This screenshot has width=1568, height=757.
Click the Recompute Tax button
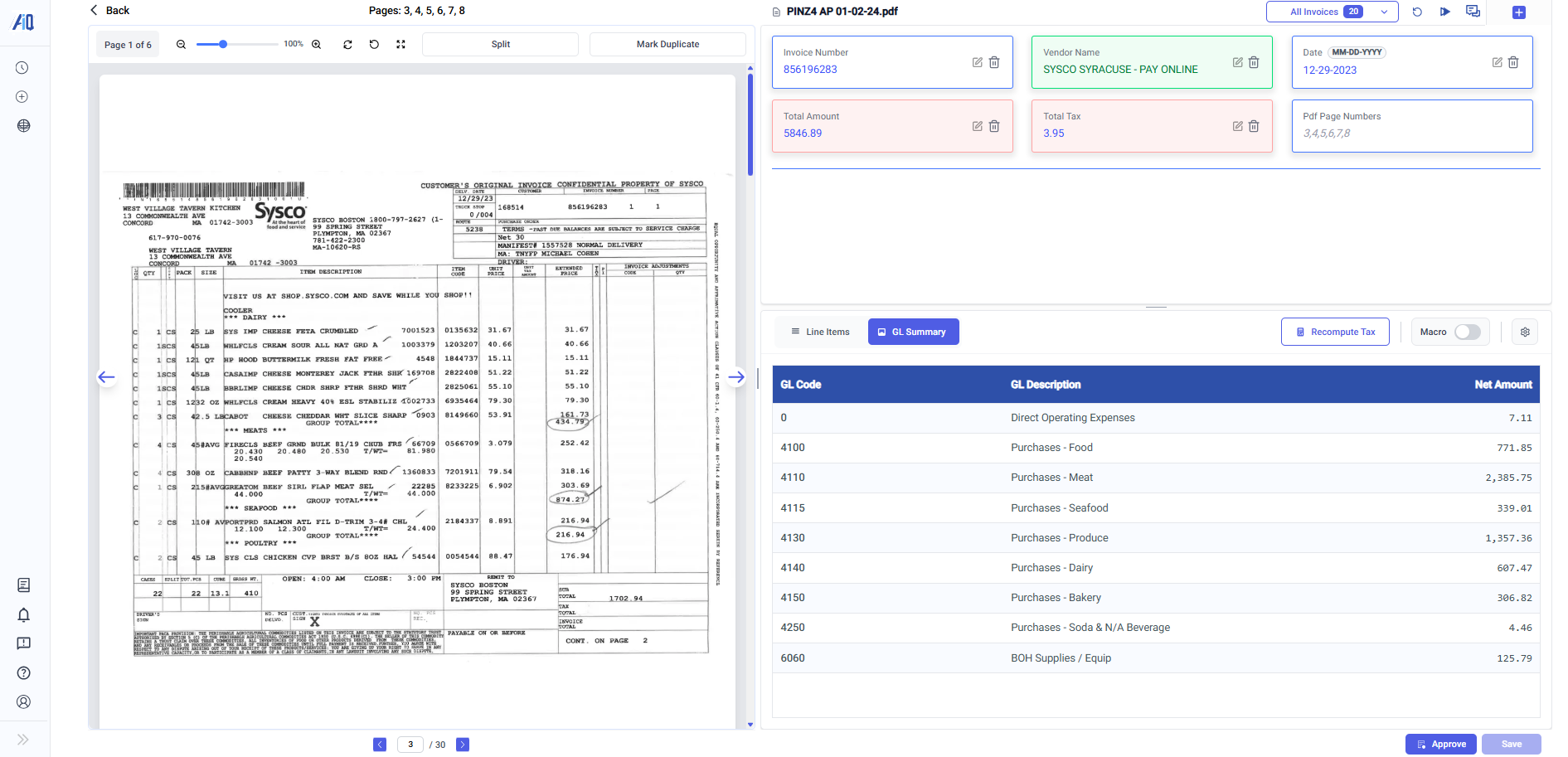(x=1335, y=332)
